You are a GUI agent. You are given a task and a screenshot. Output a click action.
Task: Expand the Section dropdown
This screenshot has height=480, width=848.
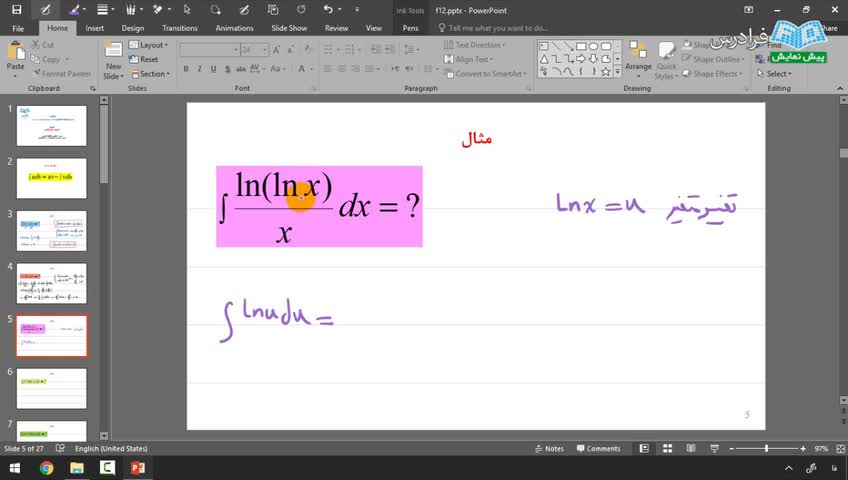click(151, 74)
